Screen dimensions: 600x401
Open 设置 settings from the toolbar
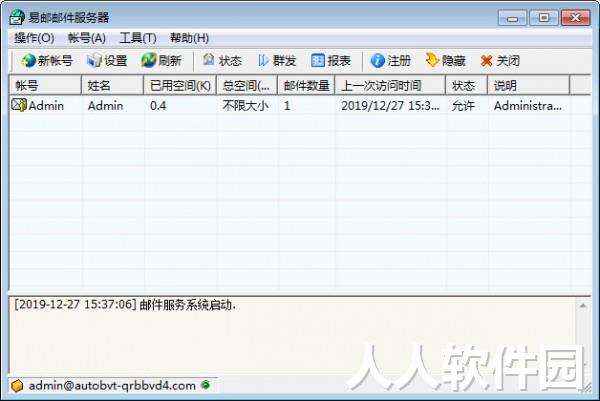[x=107, y=60]
